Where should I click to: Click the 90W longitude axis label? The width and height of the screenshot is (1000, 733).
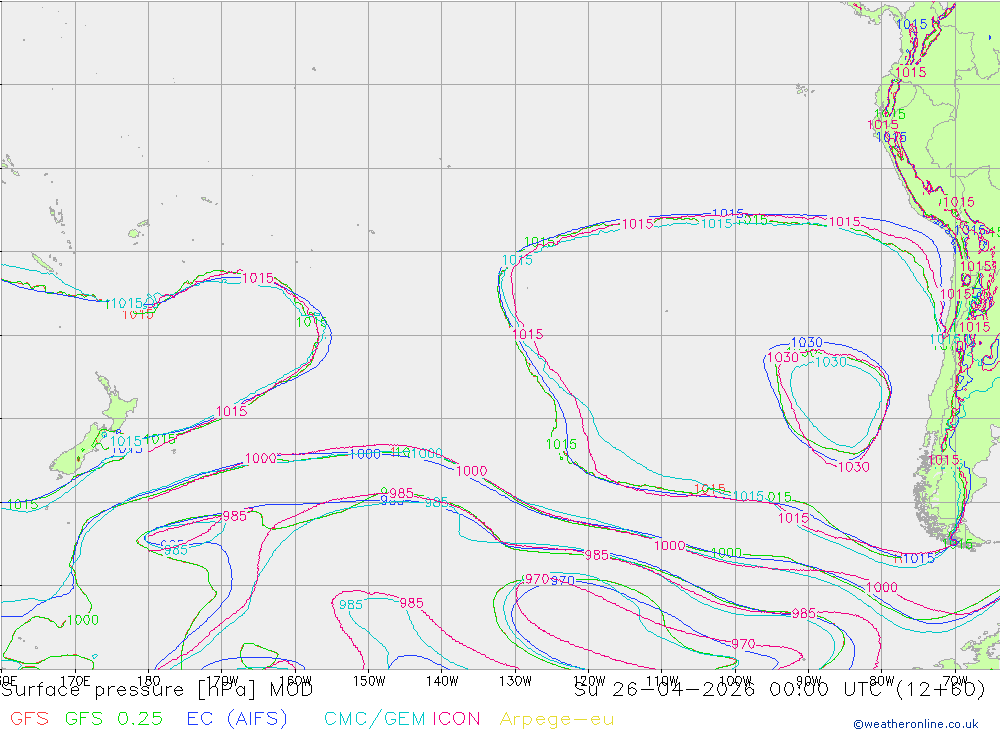click(809, 681)
